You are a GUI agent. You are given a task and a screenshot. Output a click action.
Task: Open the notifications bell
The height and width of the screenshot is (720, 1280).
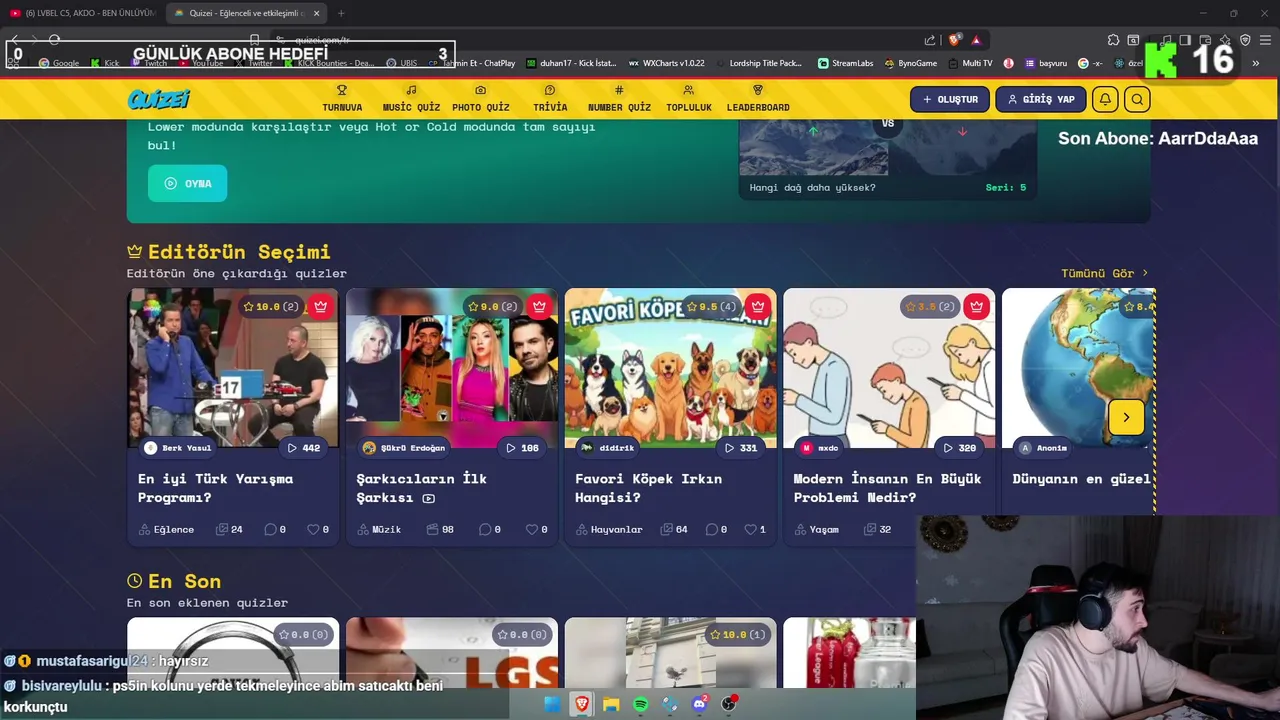click(1105, 99)
